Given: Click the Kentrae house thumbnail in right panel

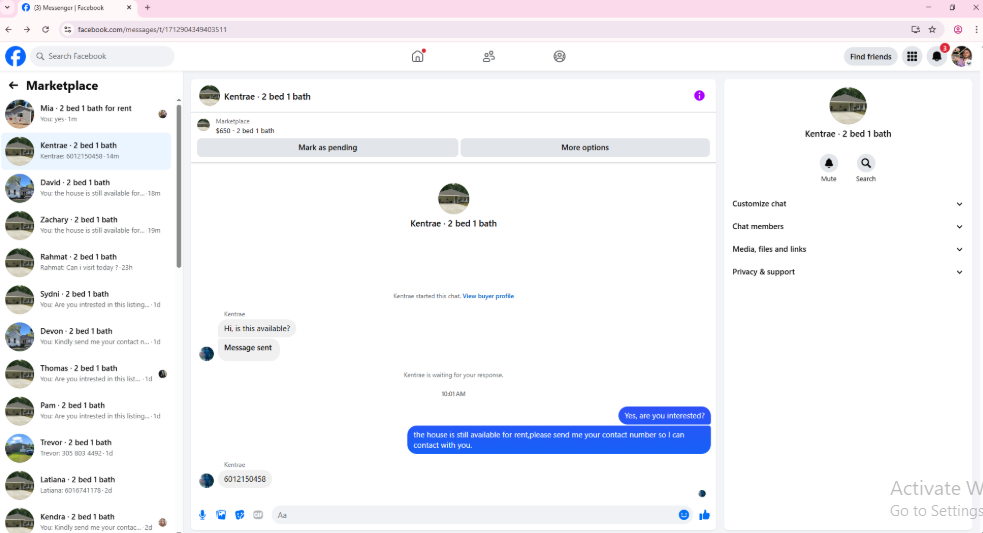Looking at the screenshot, I should pos(848,105).
